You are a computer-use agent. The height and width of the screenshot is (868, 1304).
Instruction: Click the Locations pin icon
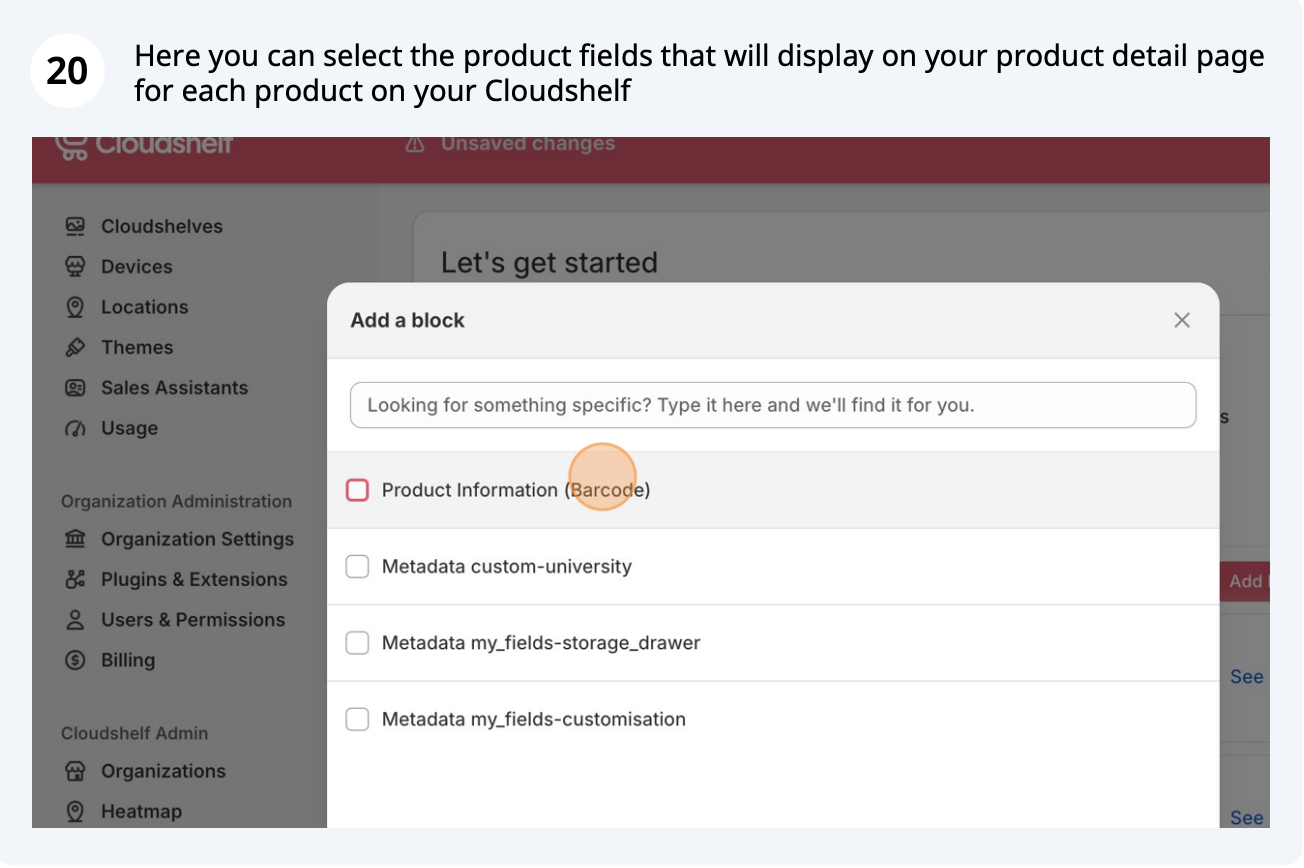pos(75,307)
